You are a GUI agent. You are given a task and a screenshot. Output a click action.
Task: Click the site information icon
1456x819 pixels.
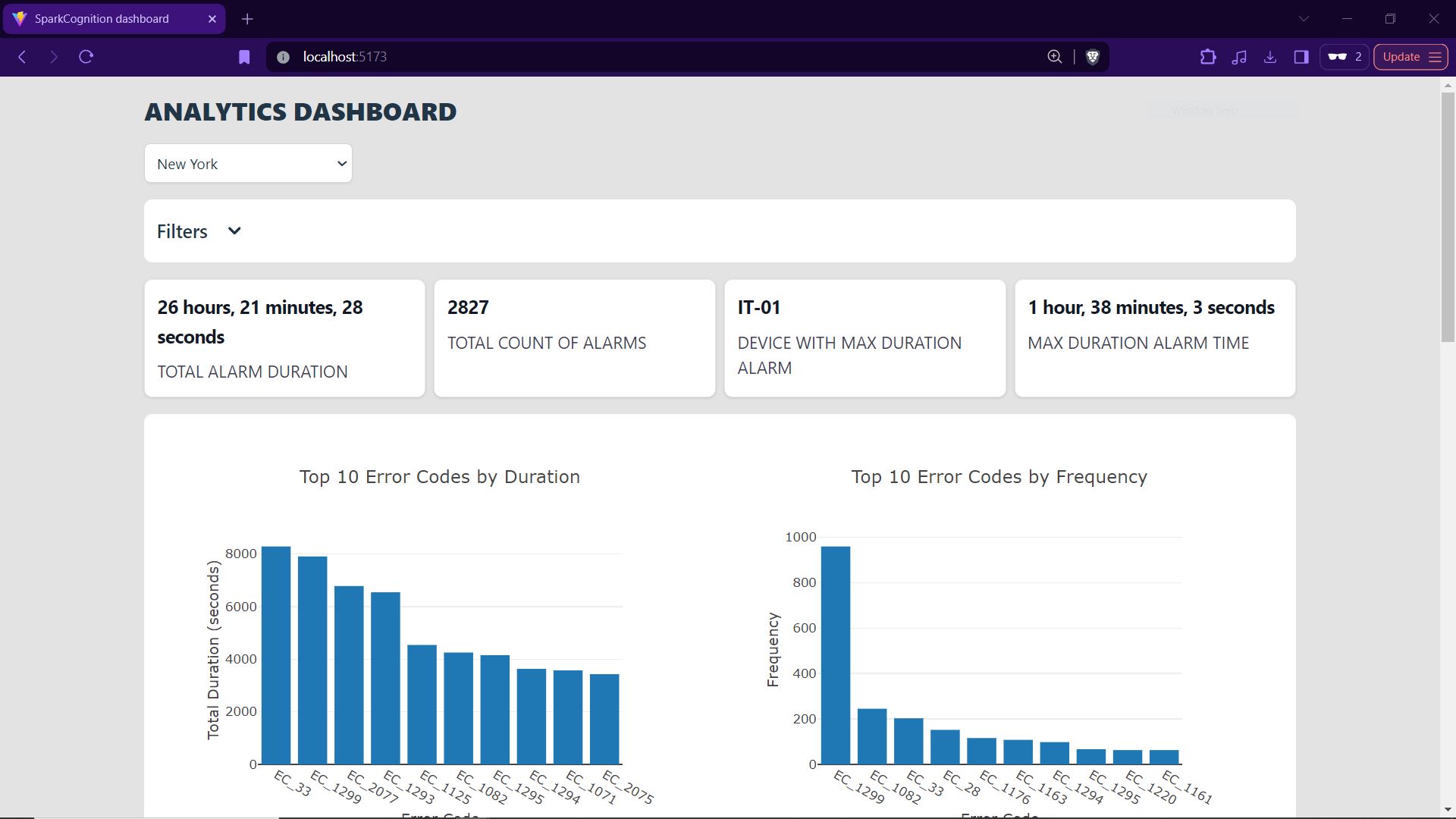283,57
